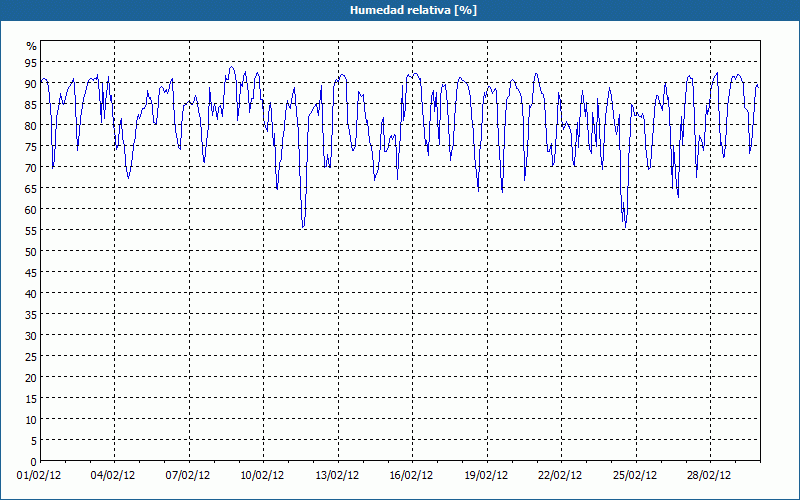The width and height of the screenshot is (800, 500).
Task: Click the 30 value on the vertical axis
Action: pyautogui.click(x=32, y=336)
